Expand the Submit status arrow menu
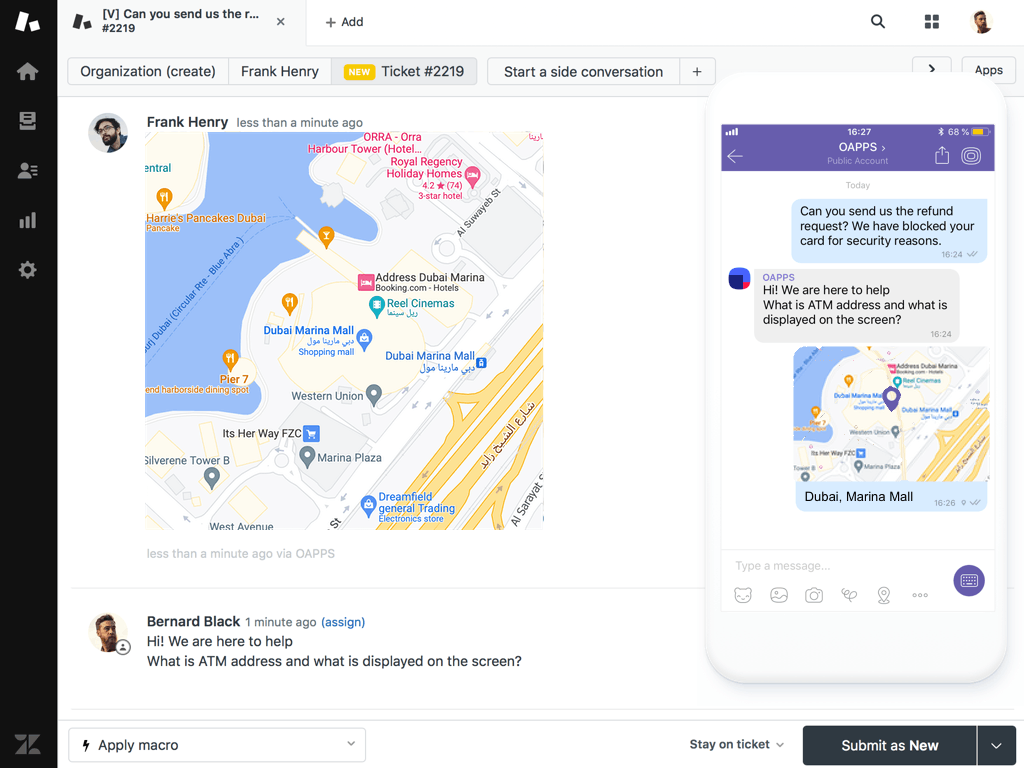1024x768 pixels. click(x=996, y=746)
